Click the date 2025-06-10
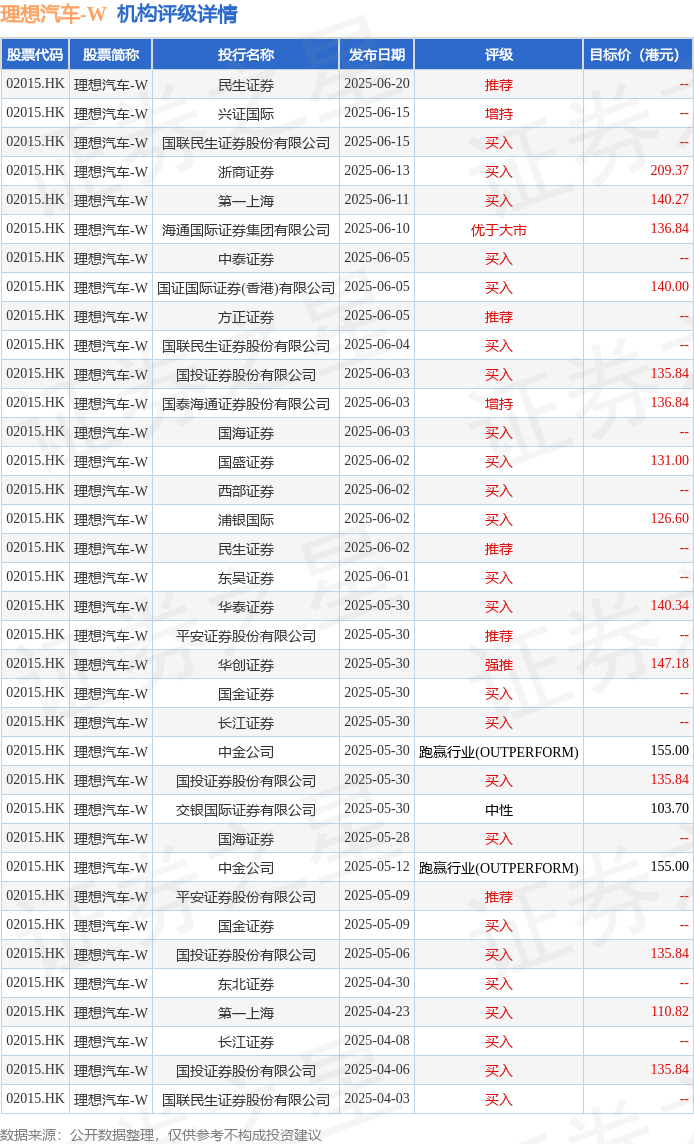This screenshot has width=694, height=1144. [377, 228]
